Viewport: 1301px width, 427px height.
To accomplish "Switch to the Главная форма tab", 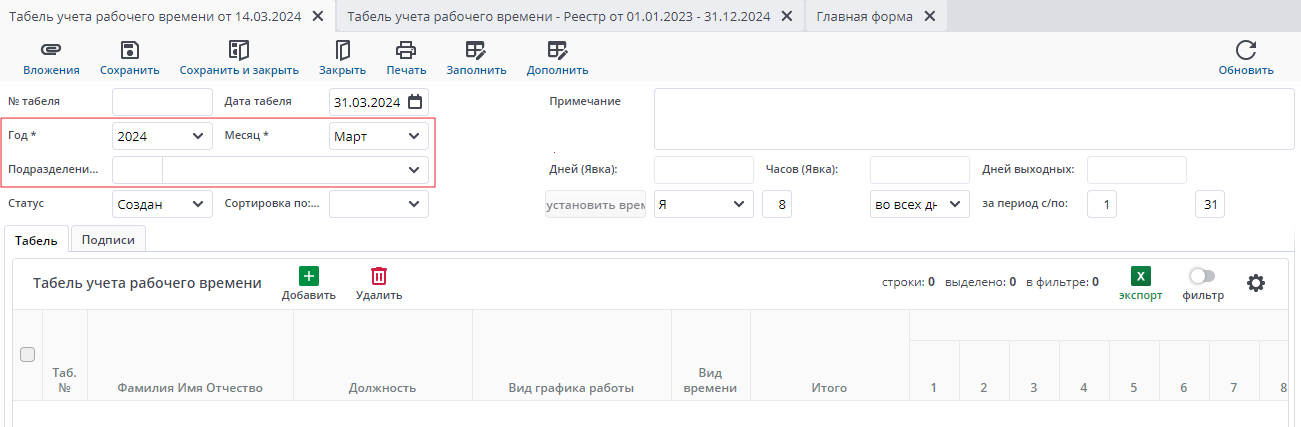I will (x=865, y=16).
